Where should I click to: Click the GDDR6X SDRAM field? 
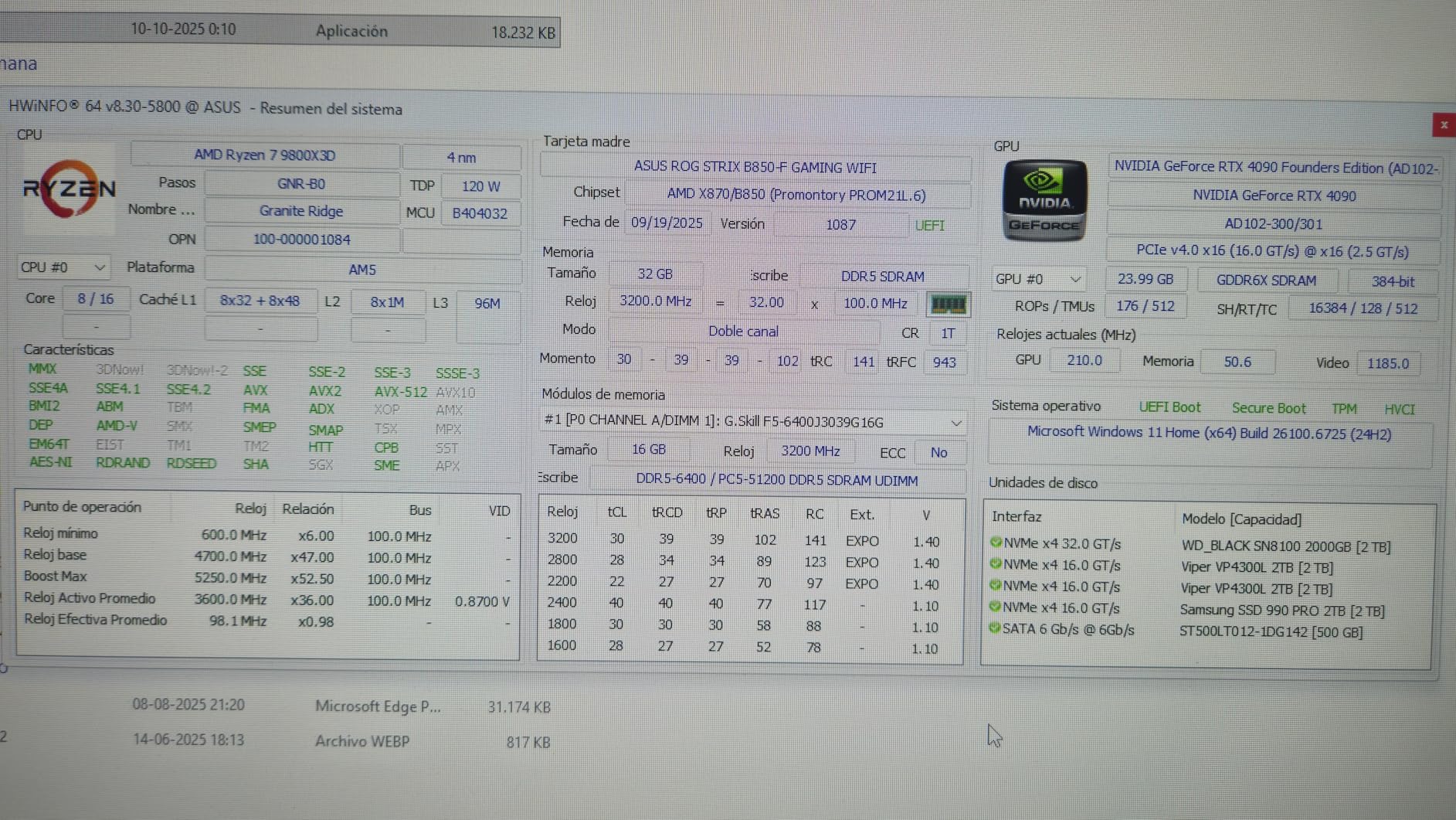(x=1267, y=281)
